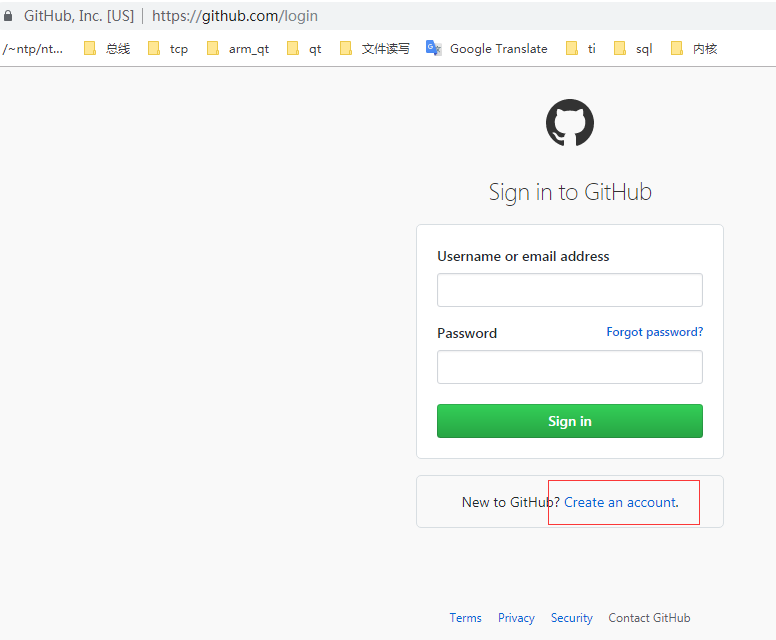Focus the Password input field
The width and height of the screenshot is (776, 640).
(x=570, y=367)
